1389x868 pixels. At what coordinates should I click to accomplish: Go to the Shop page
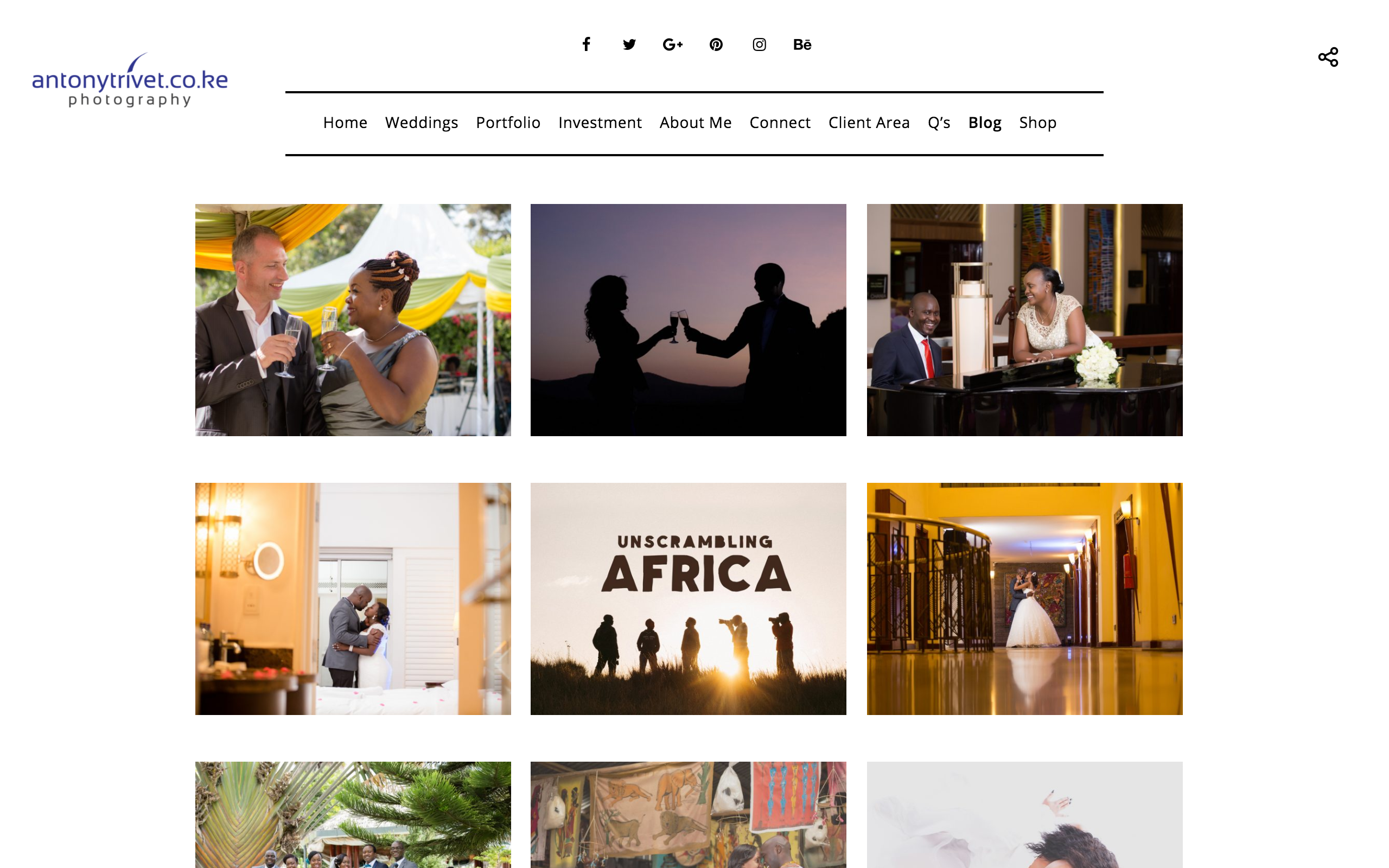[1038, 123]
